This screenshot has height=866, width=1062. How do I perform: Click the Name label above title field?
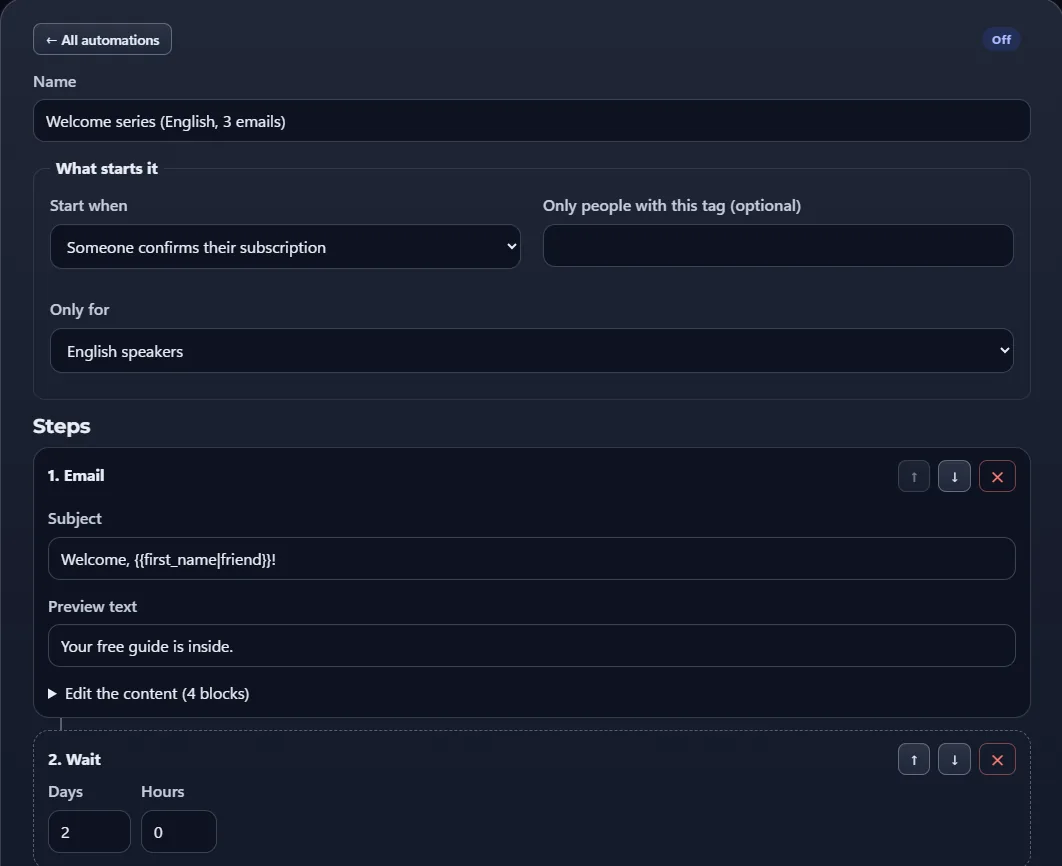point(55,81)
